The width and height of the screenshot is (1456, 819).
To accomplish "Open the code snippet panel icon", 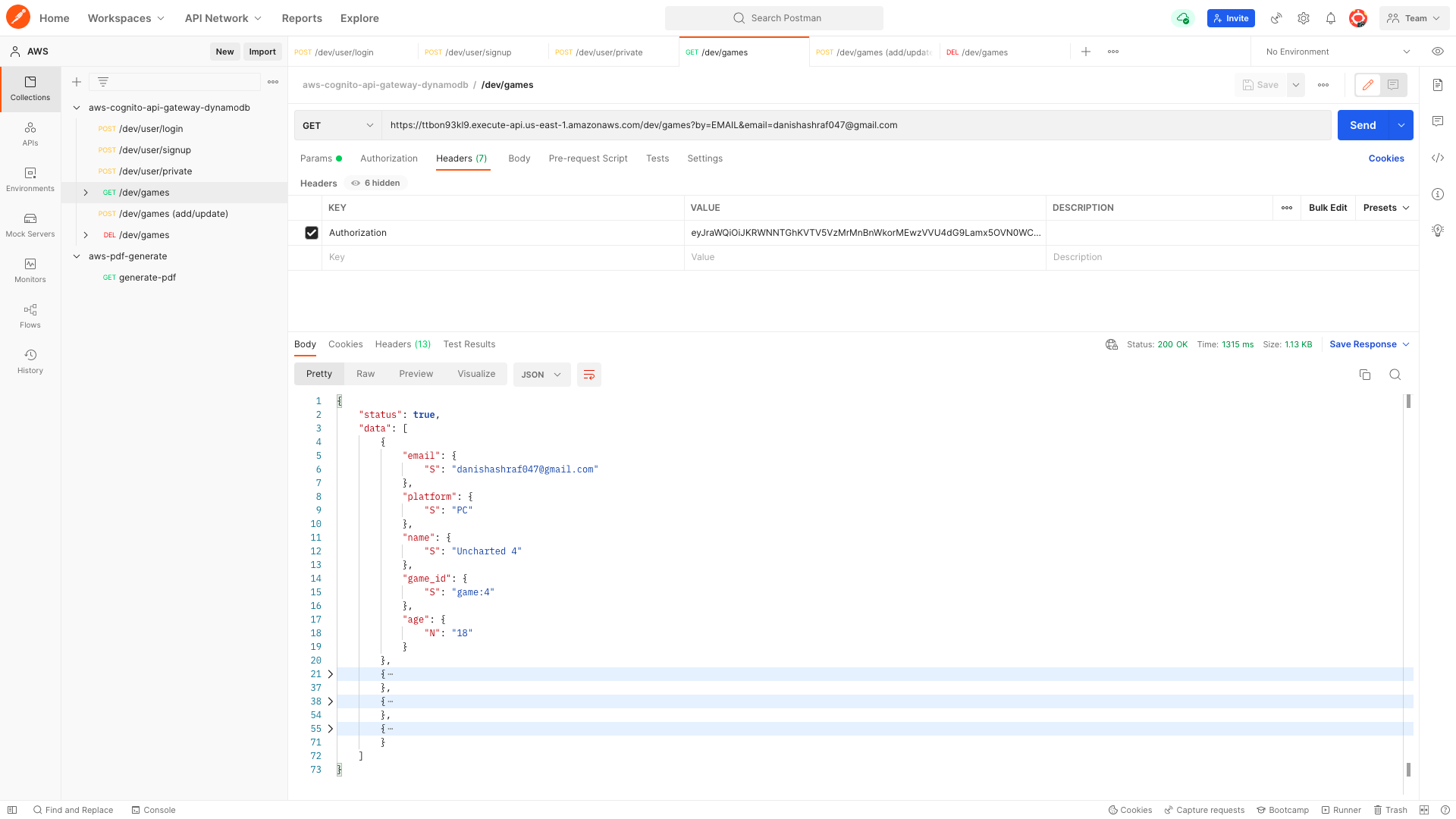I will click(x=1438, y=158).
